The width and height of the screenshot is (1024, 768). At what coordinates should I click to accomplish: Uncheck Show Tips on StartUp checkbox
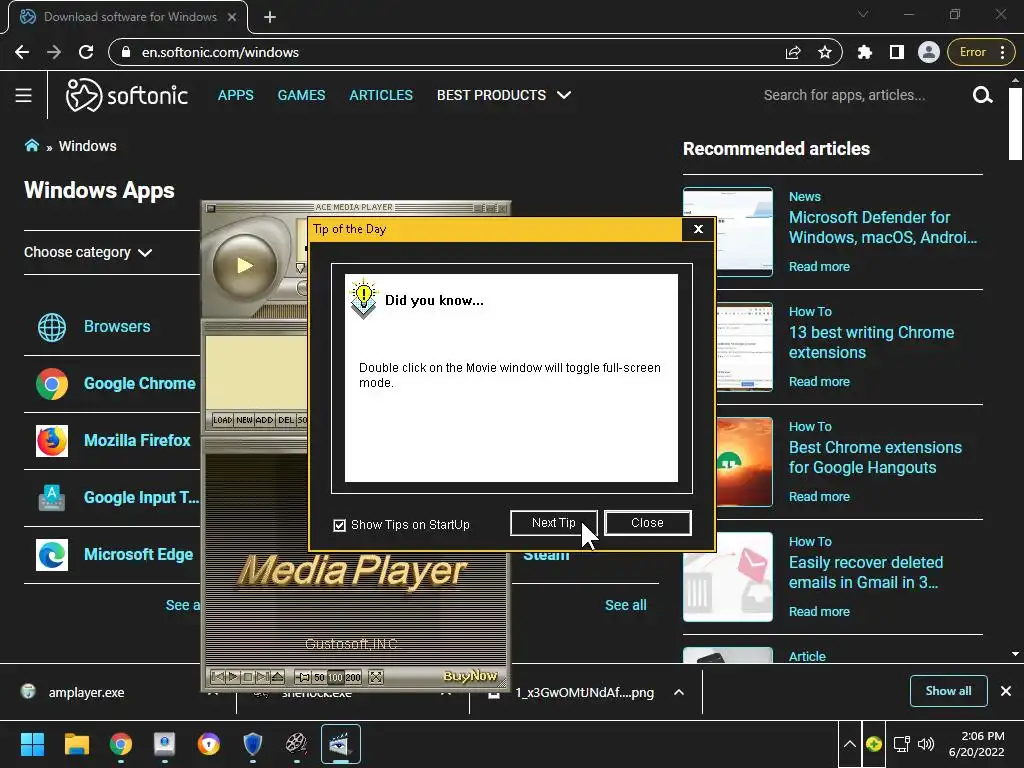pyautogui.click(x=340, y=525)
